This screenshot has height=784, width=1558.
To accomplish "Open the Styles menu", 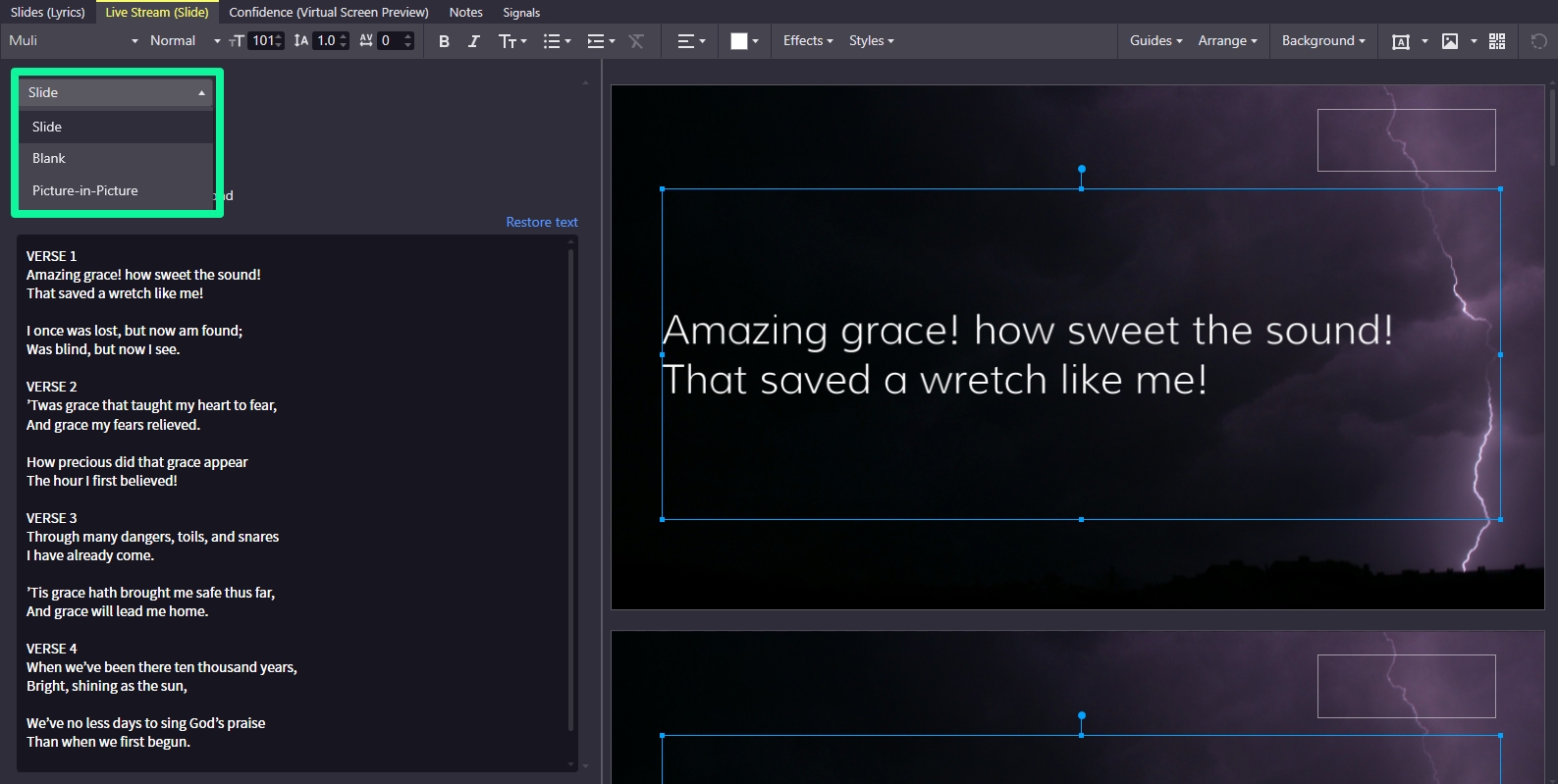I will click(x=871, y=40).
